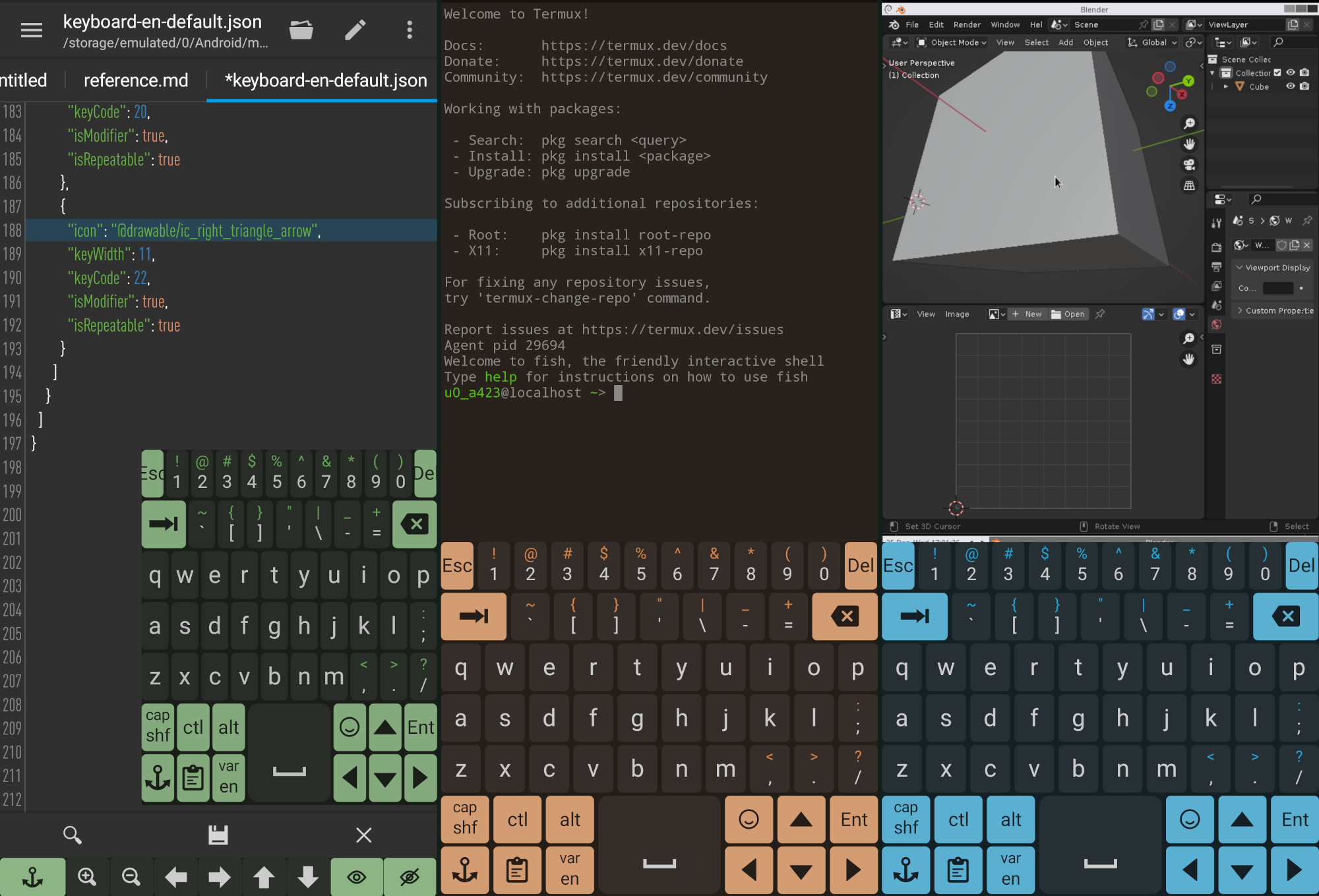
Task: Toggle the Image editor overlays button
Action: click(1179, 314)
